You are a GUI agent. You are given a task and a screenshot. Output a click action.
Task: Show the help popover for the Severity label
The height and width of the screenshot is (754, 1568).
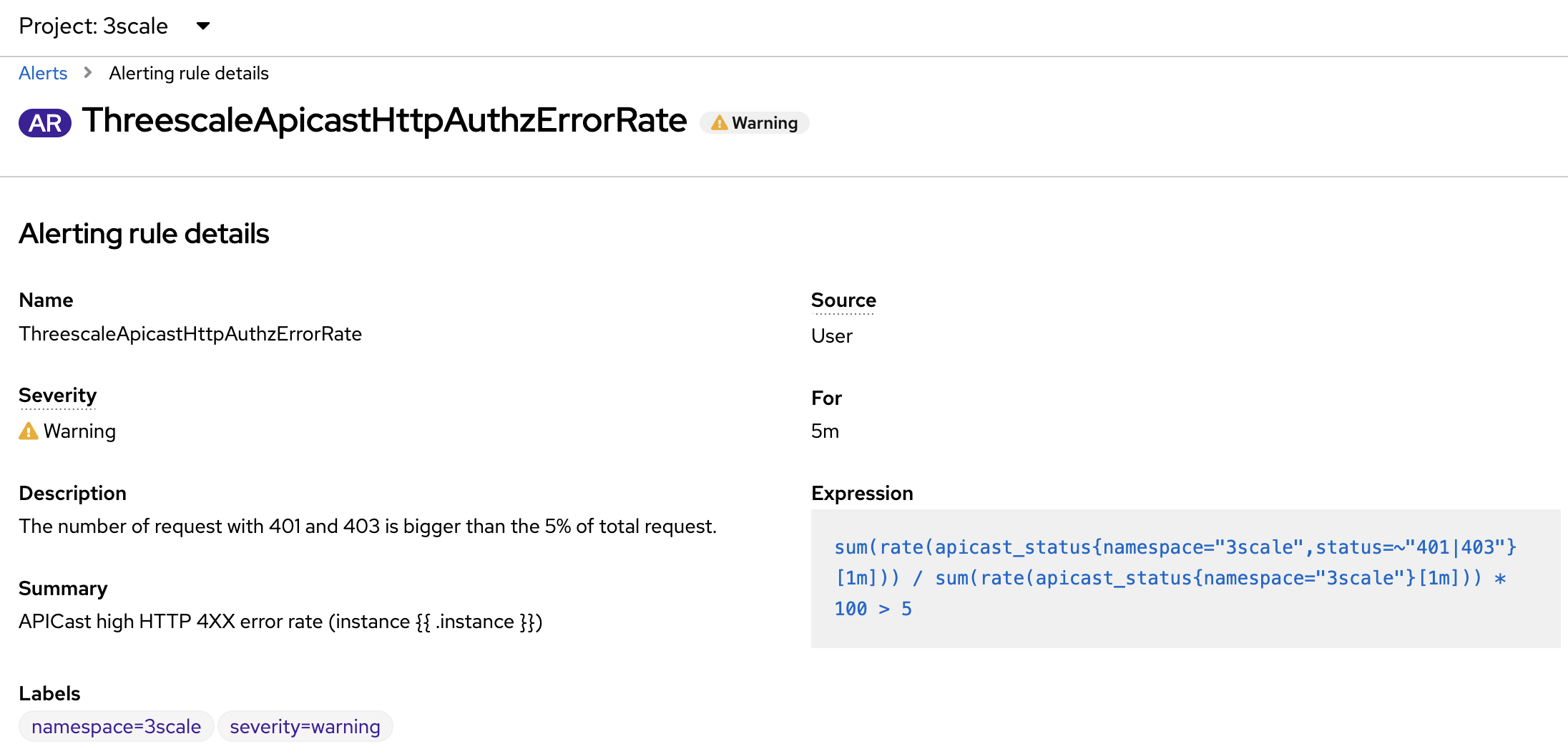pos(57,396)
